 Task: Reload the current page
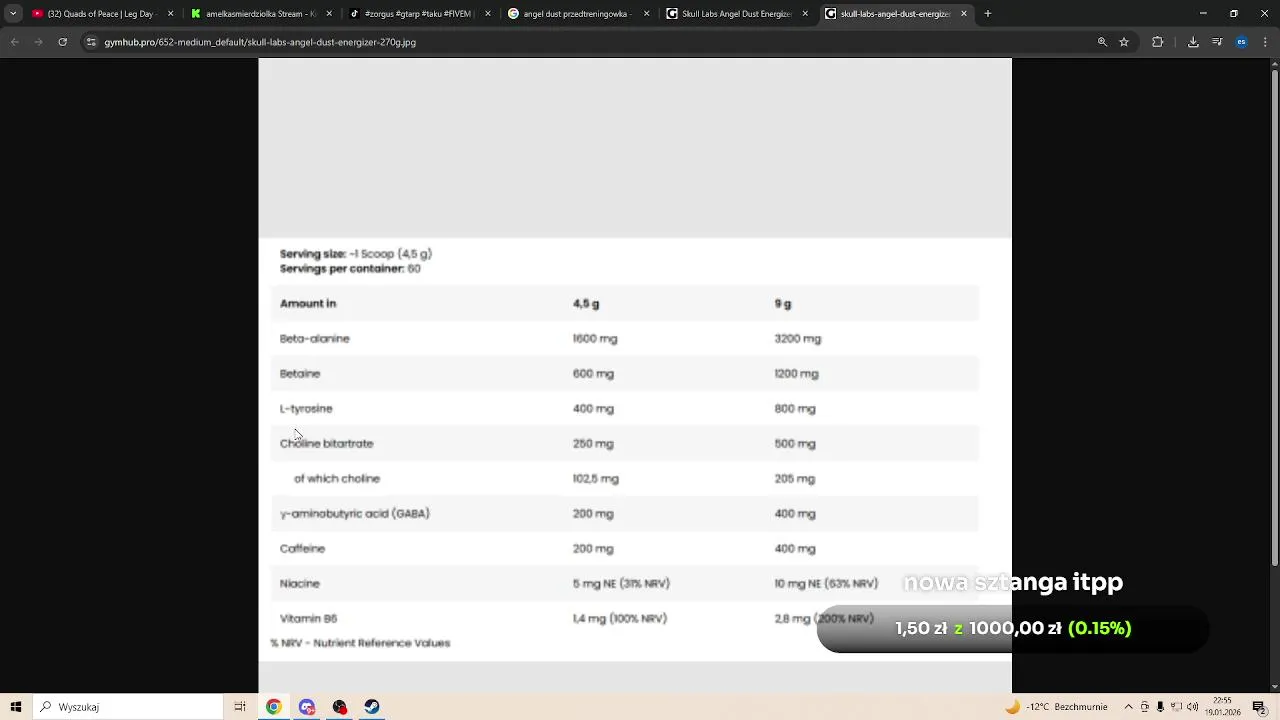pos(62,42)
